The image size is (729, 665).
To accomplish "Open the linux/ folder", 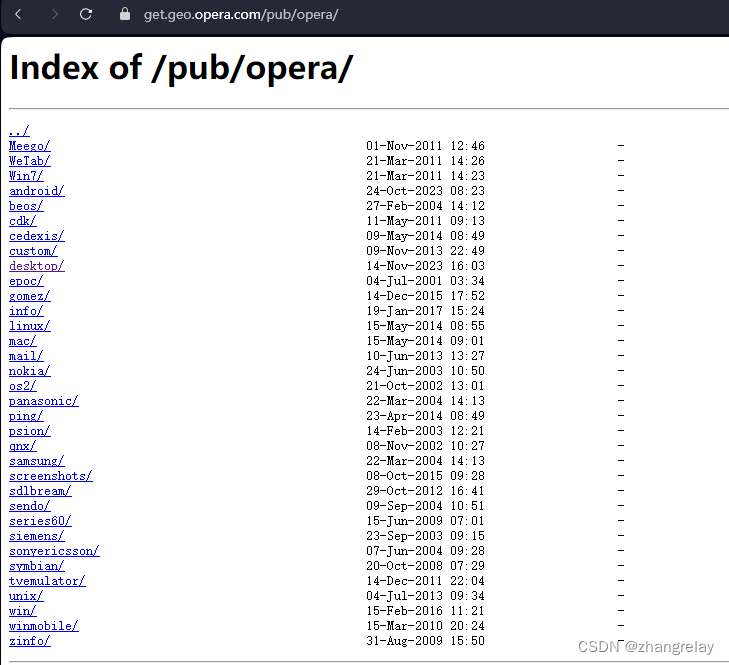I will (29, 326).
